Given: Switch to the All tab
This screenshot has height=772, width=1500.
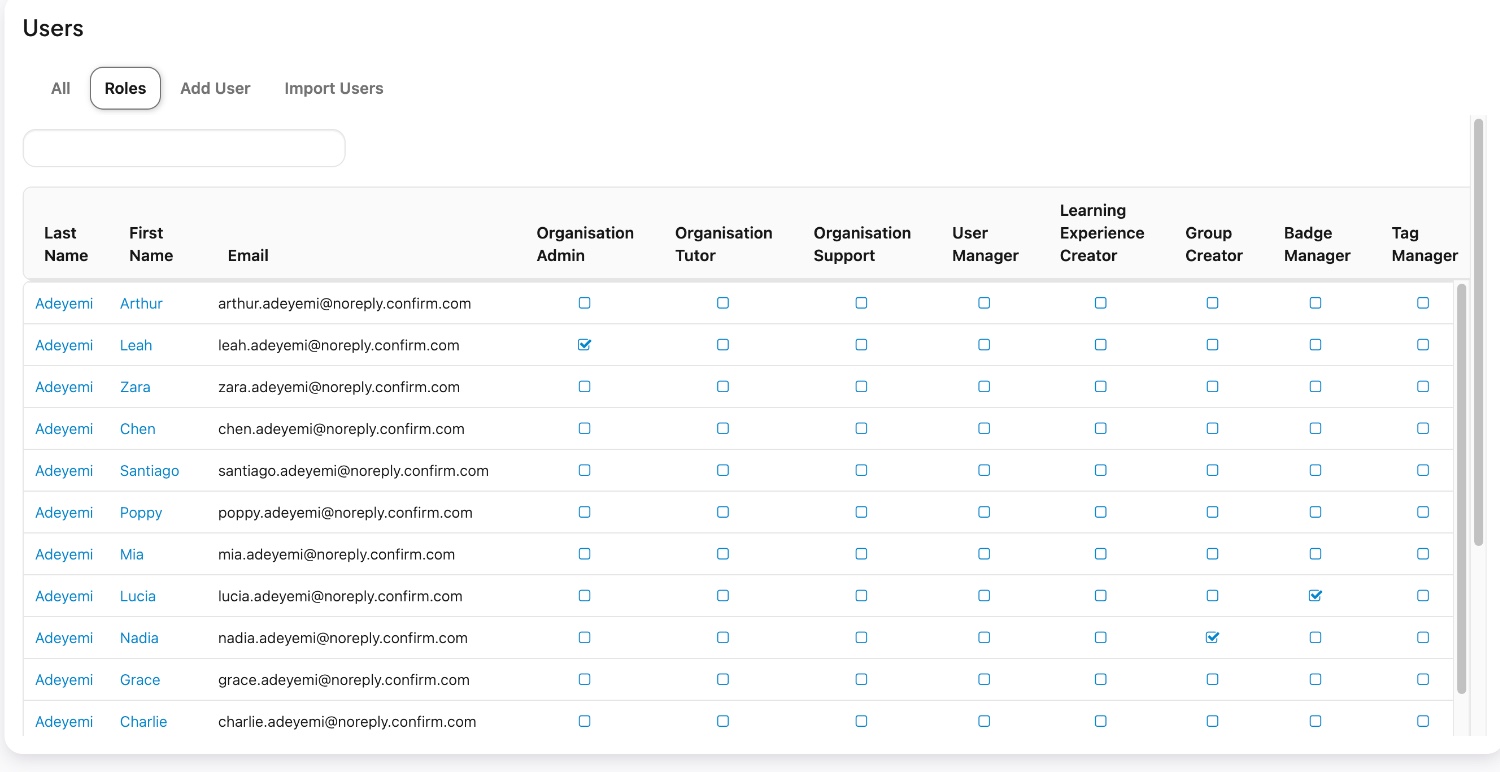Looking at the screenshot, I should pyautogui.click(x=61, y=88).
